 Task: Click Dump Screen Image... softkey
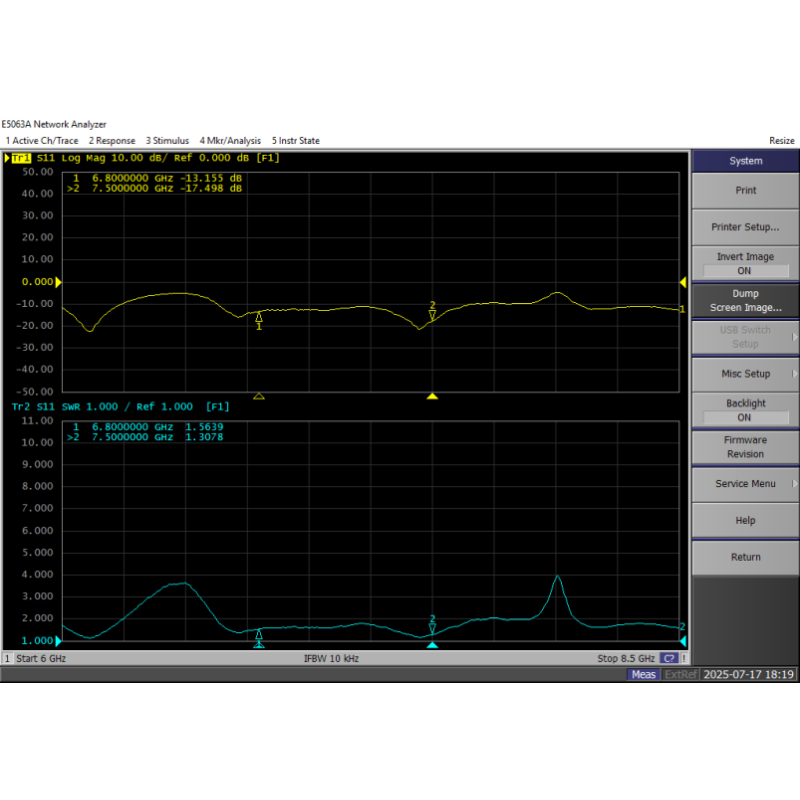click(745, 301)
